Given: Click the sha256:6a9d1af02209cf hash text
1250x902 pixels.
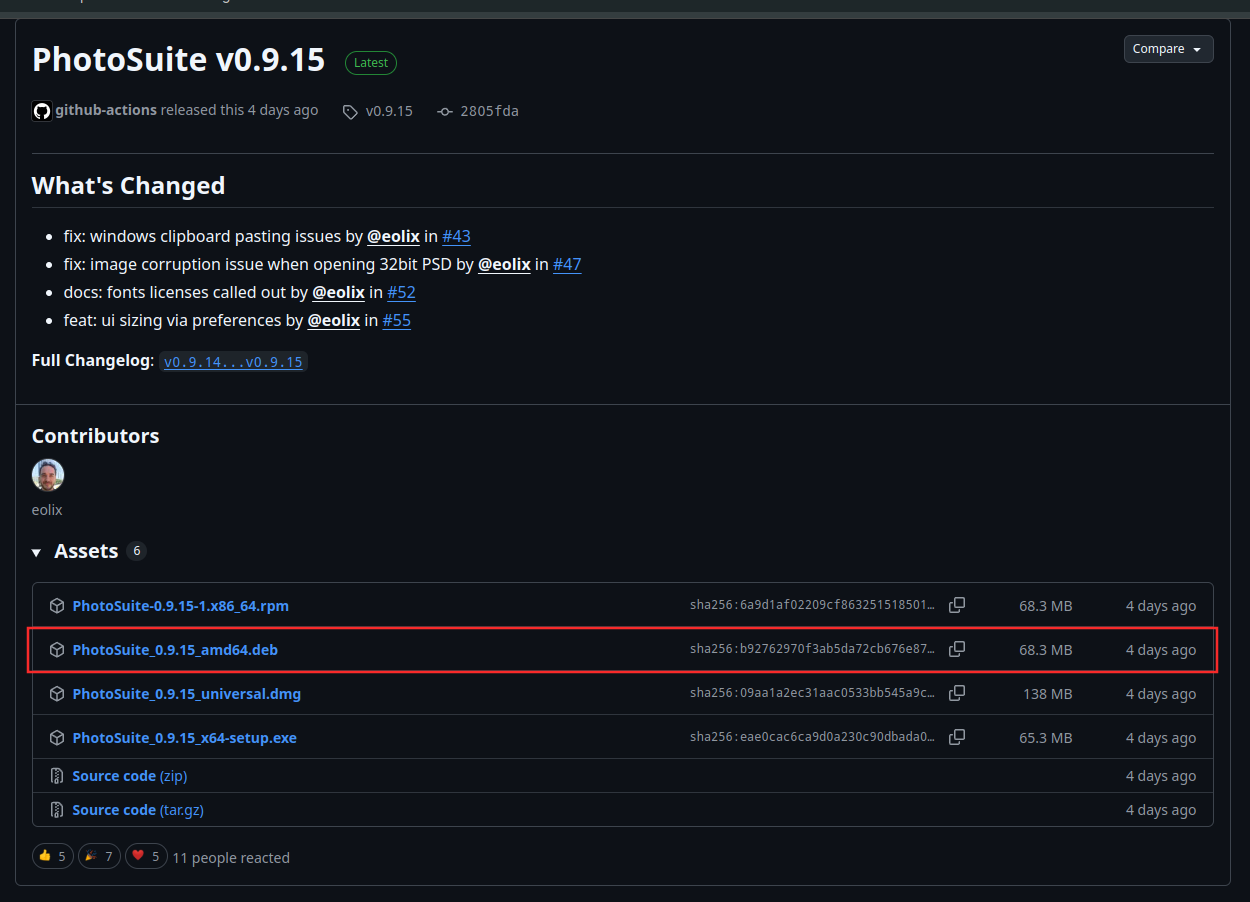Looking at the screenshot, I should coord(812,605).
